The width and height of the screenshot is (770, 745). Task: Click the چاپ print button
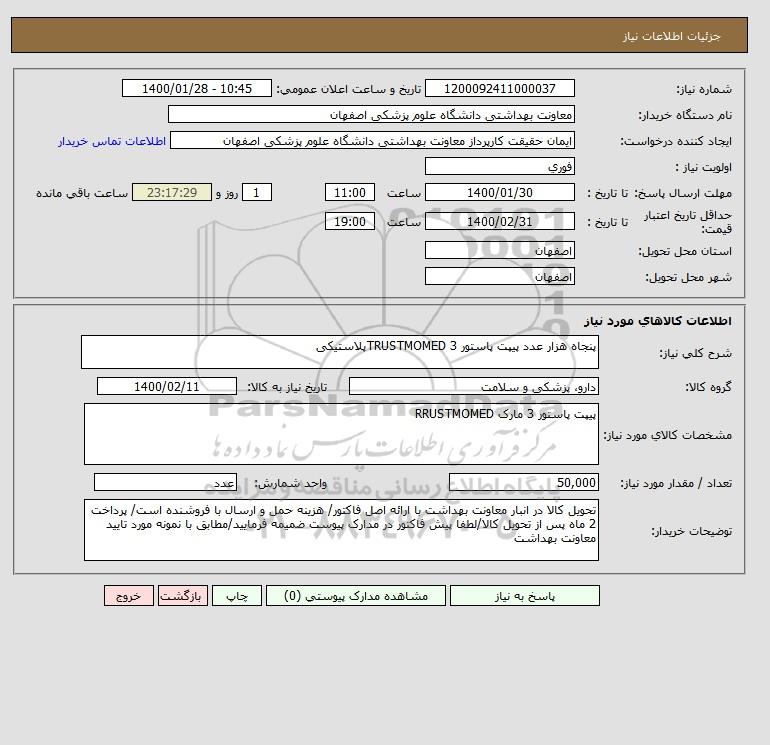point(237,595)
